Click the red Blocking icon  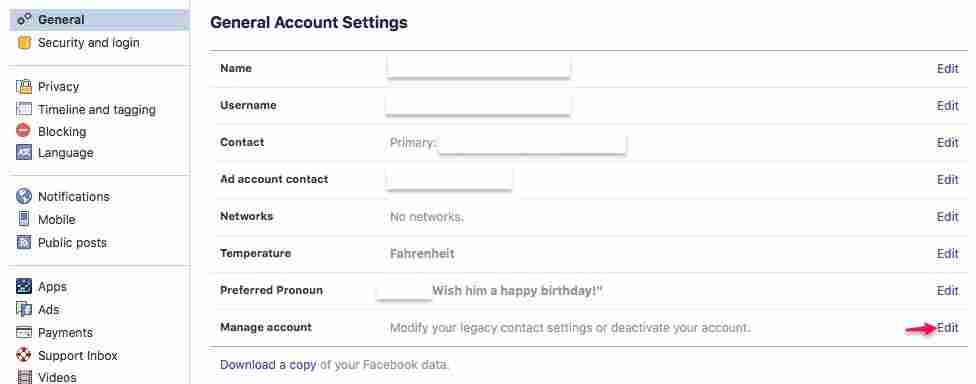[24, 131]
